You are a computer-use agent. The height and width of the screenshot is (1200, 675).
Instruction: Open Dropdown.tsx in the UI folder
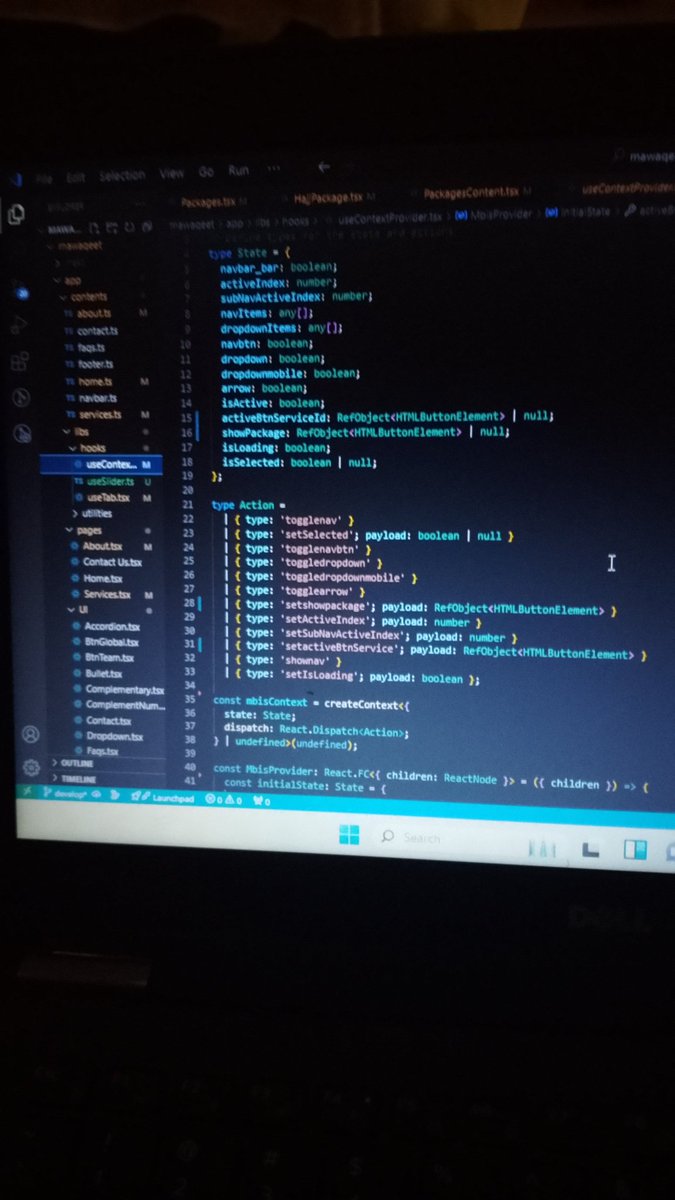(115, 736)
